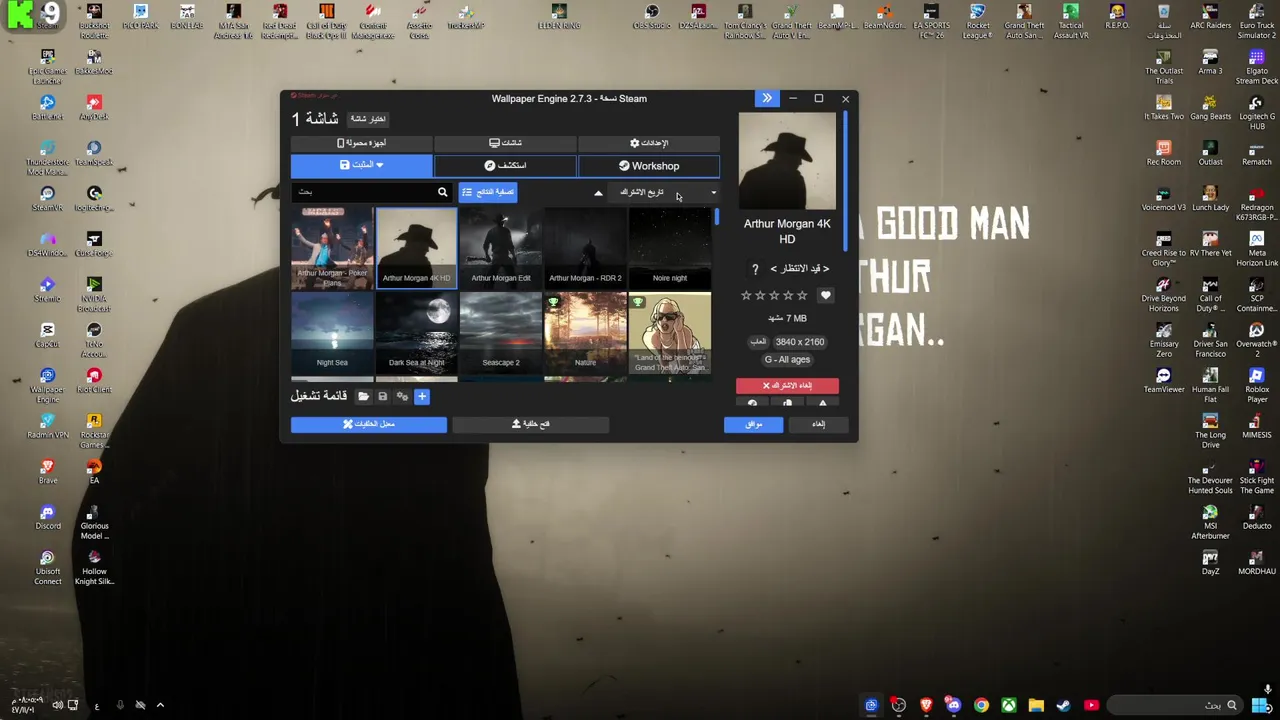Open Discord from the taskbar
The height and width of the screenshot is (720, 1280).
[953, 705]
